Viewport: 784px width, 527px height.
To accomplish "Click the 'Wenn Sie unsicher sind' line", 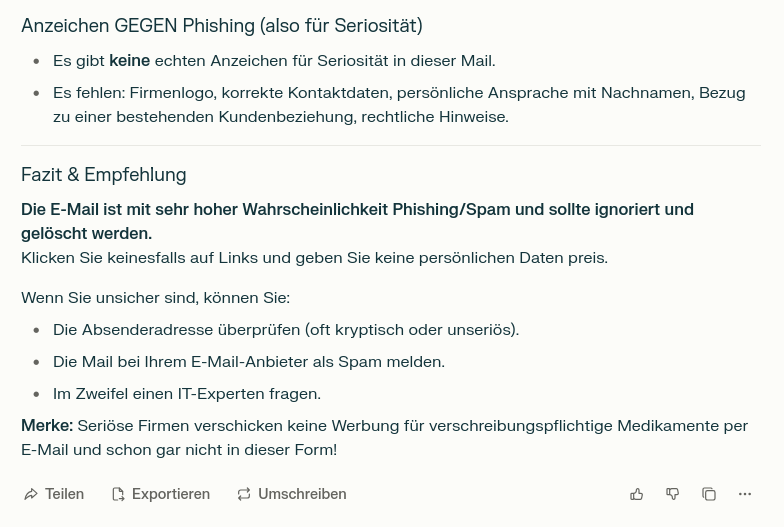I will pos(155,297).
